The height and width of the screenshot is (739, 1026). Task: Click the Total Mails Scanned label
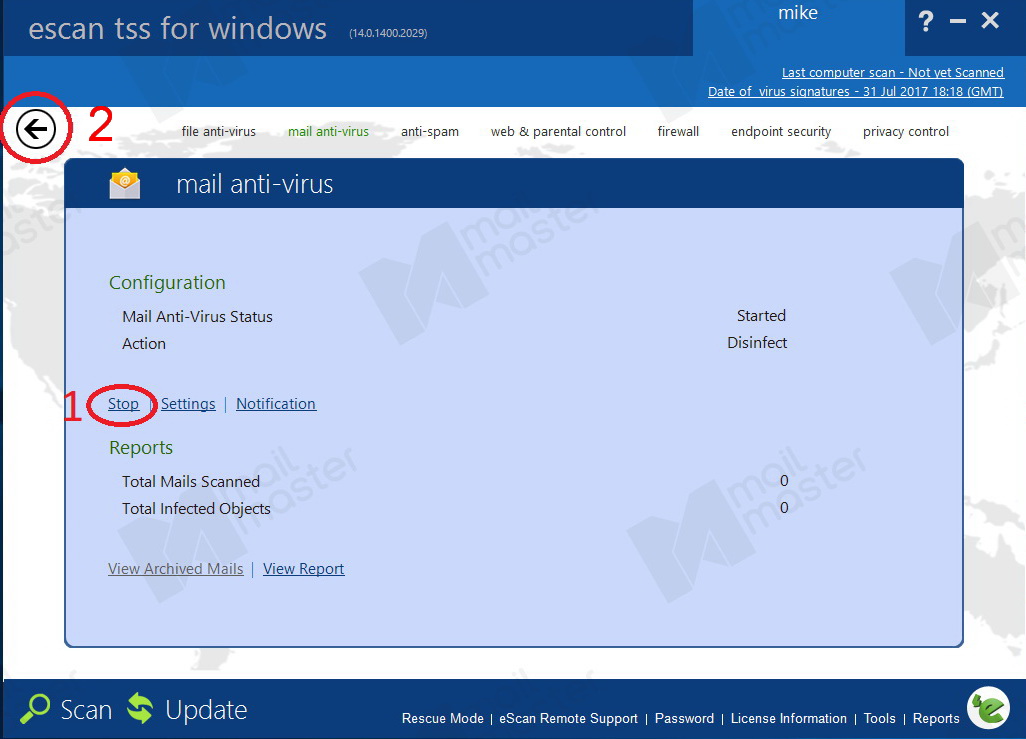click(x=191, y=482)
